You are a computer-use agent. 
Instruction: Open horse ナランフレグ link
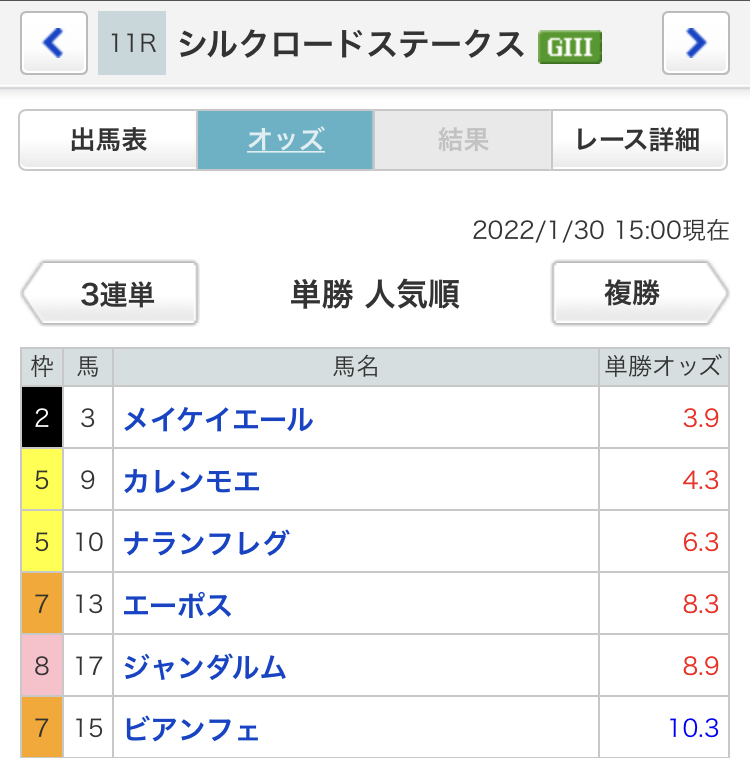point(206,542)
